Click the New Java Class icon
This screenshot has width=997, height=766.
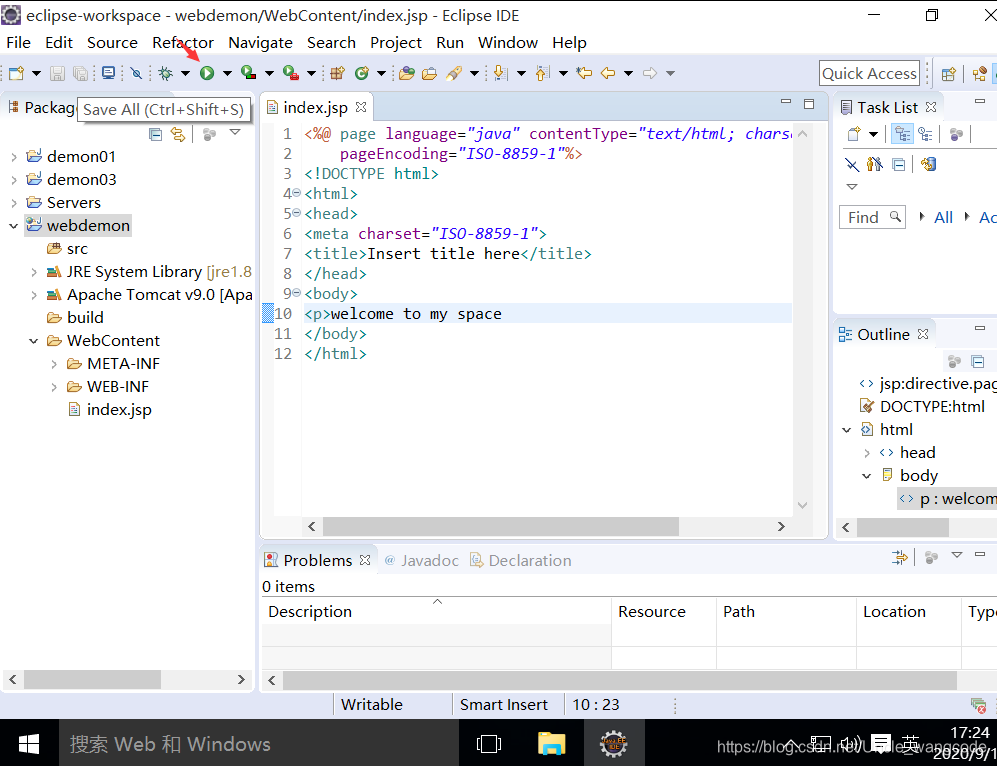[x=362, y=73]
